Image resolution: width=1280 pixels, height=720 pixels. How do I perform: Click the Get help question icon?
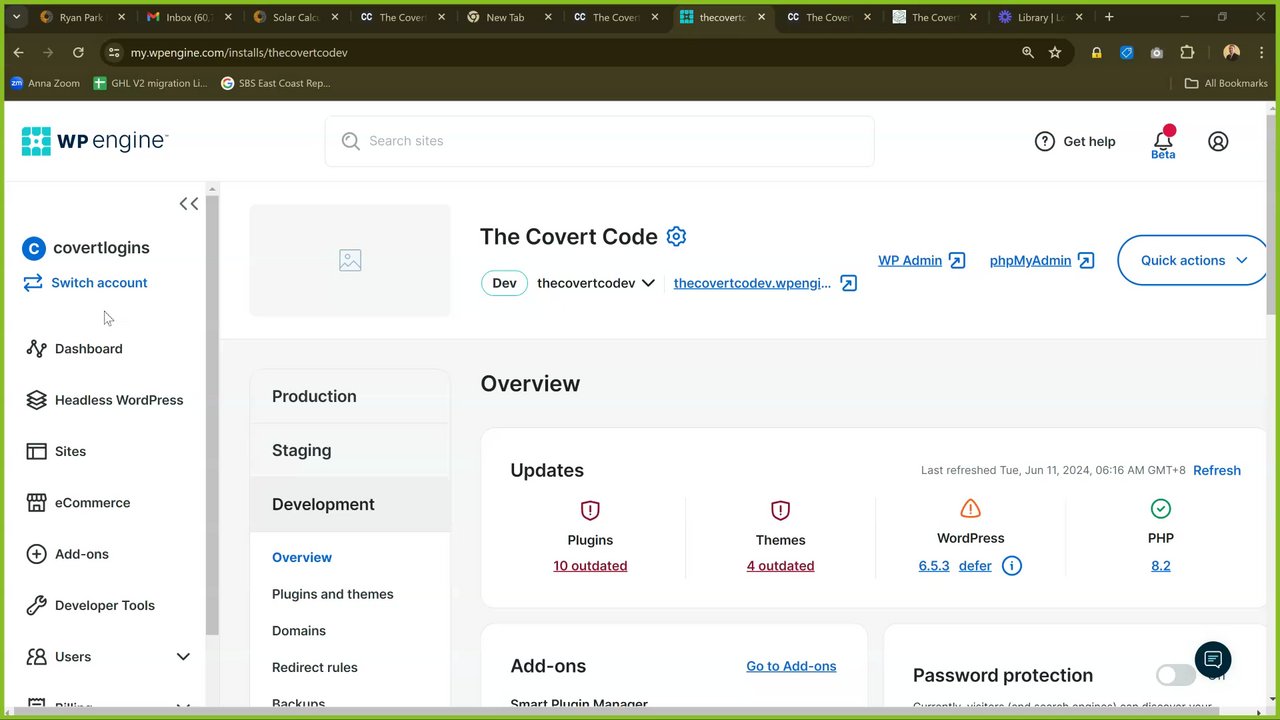coord(1045,141)
